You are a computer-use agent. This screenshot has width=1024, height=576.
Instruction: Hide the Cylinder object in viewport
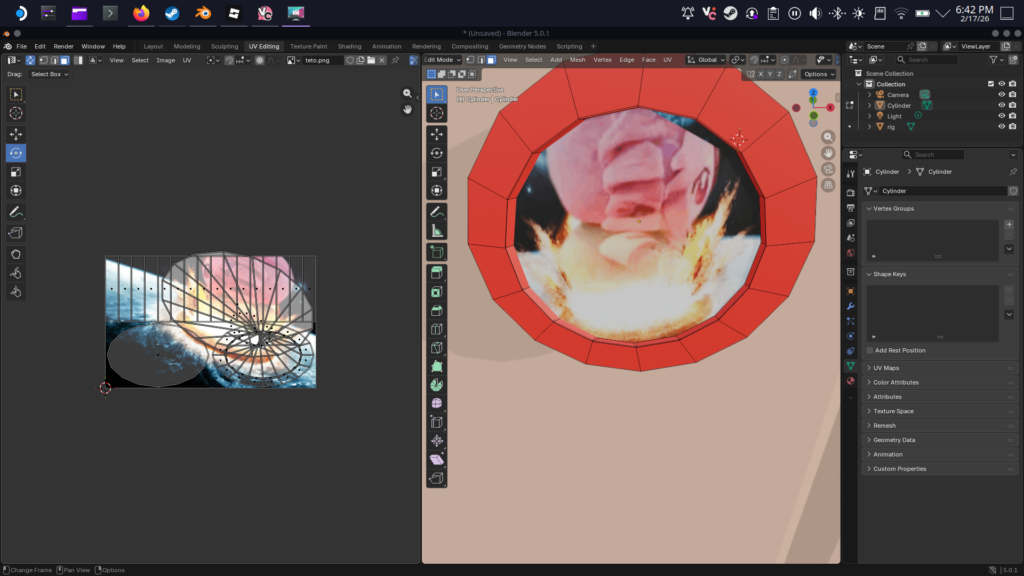pos(1000,105)
